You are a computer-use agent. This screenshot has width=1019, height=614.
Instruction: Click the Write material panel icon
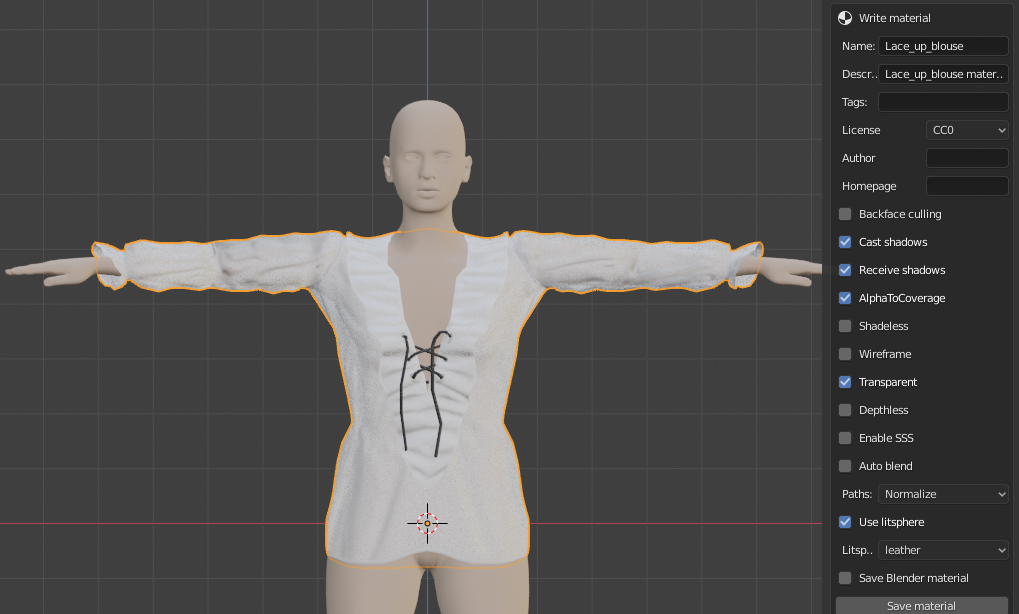(845, 18)
